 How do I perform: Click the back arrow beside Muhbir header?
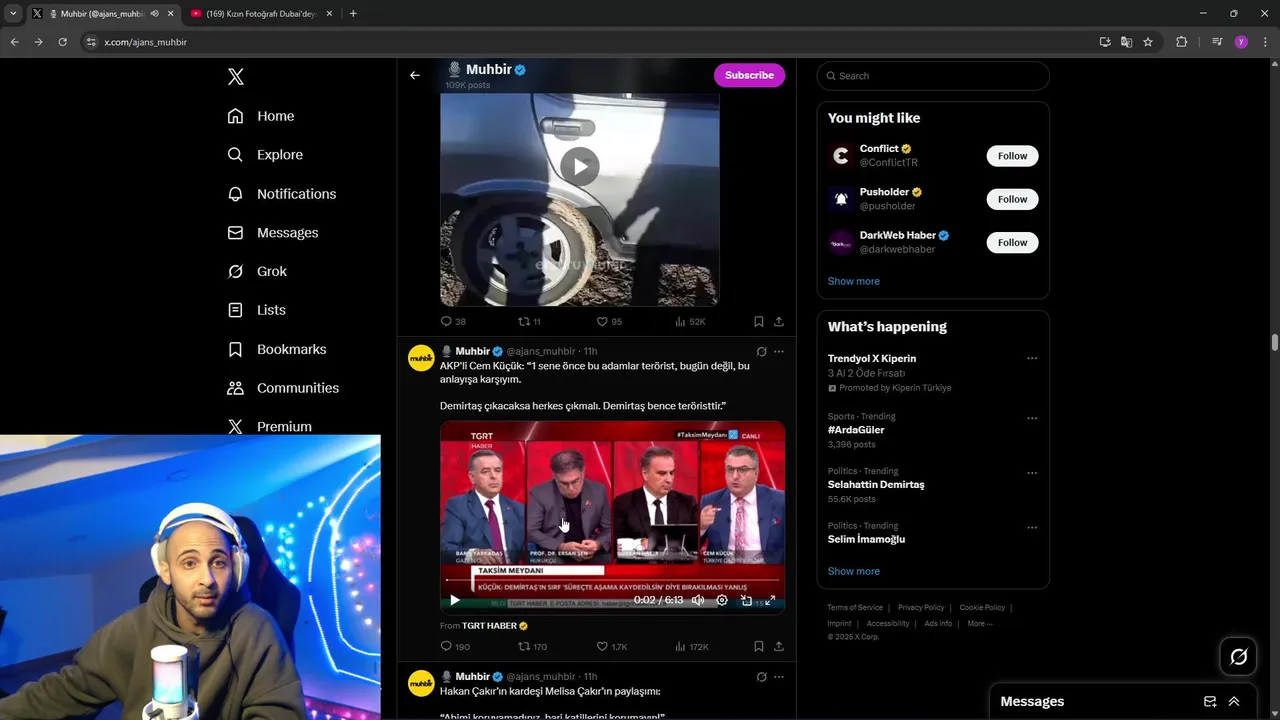click(x=415, y=75)
